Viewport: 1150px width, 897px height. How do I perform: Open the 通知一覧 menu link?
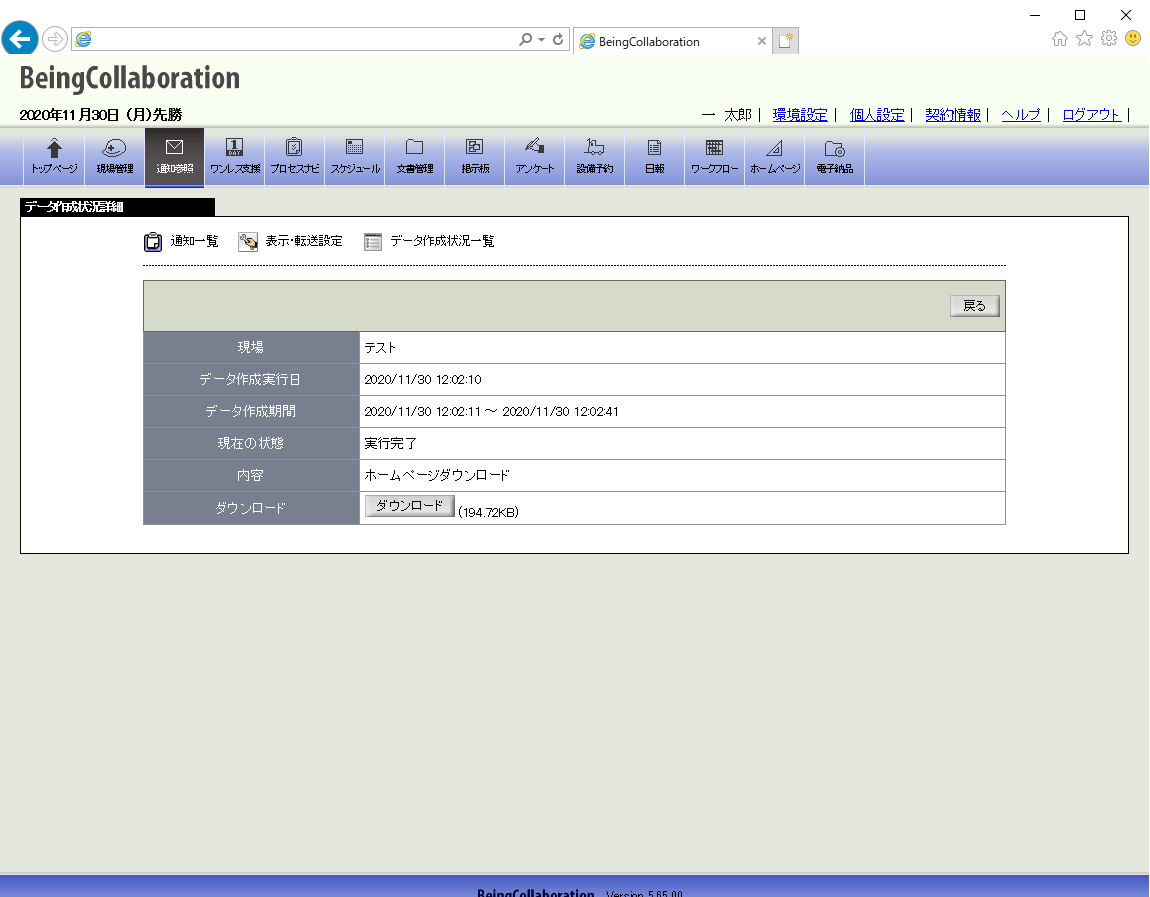[194, 241]
